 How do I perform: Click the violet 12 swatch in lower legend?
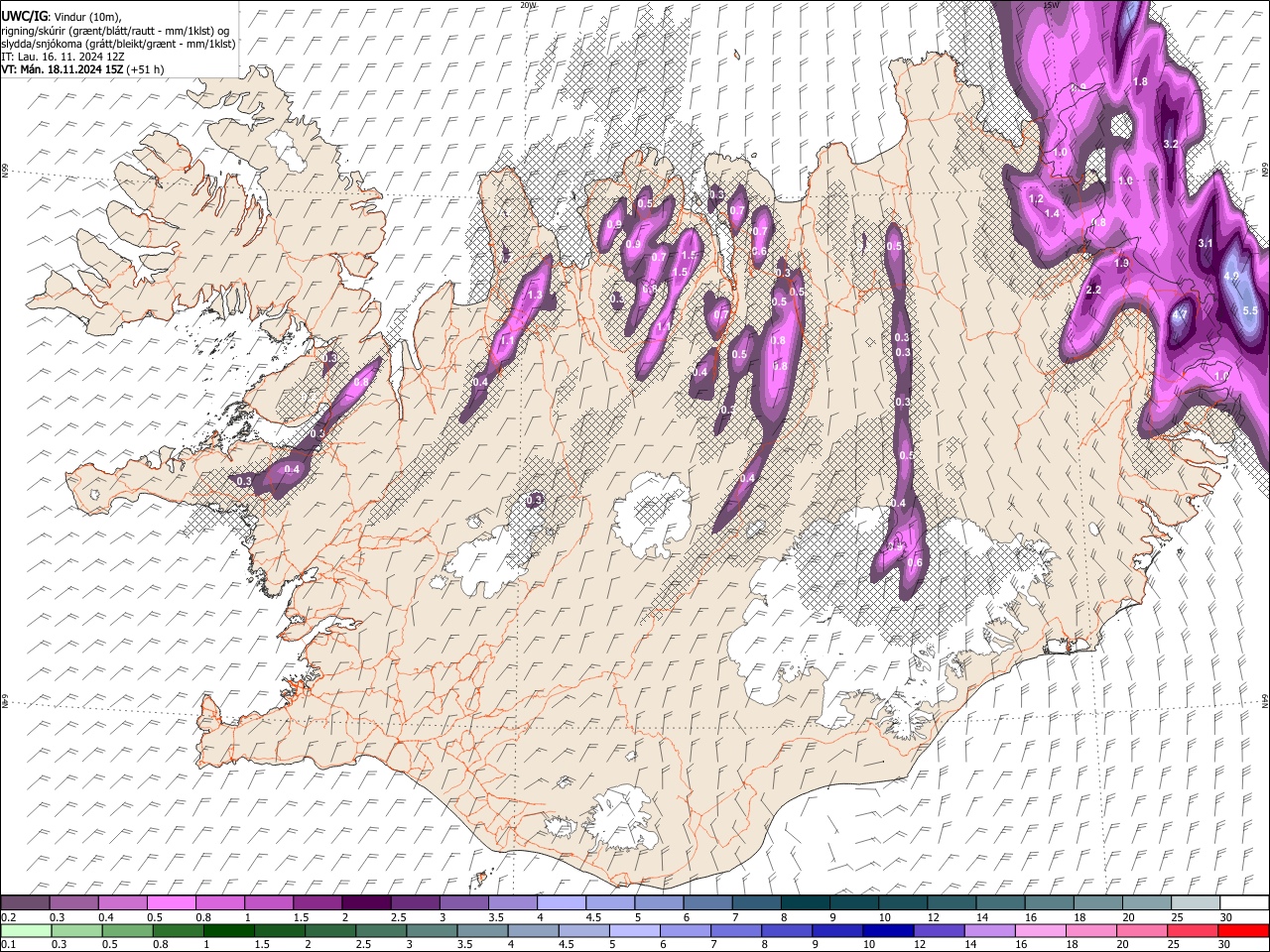(938, 931)
